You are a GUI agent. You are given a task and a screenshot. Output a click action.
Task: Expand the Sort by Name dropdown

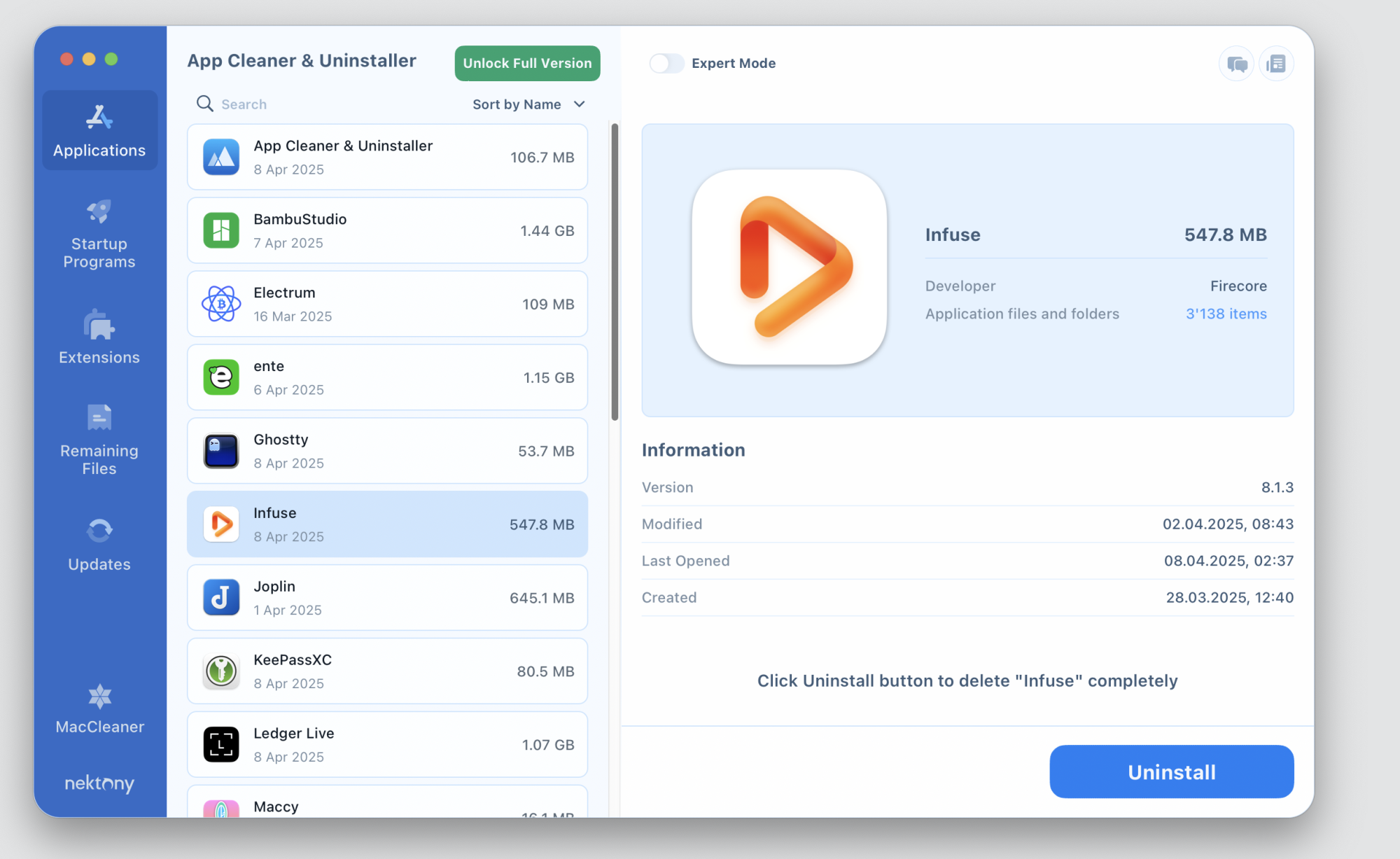pos(517,104)
